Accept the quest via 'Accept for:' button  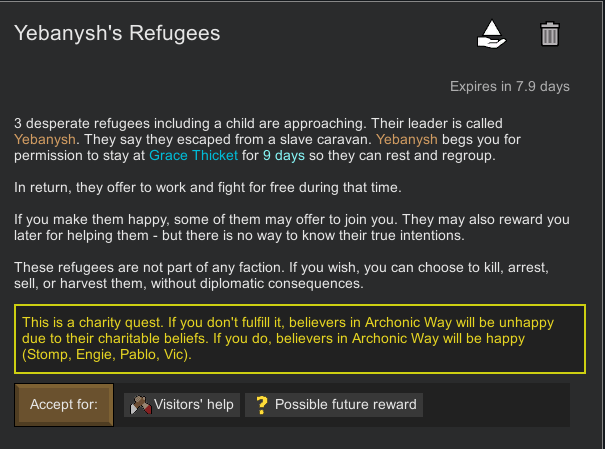(x=64, y=405)
